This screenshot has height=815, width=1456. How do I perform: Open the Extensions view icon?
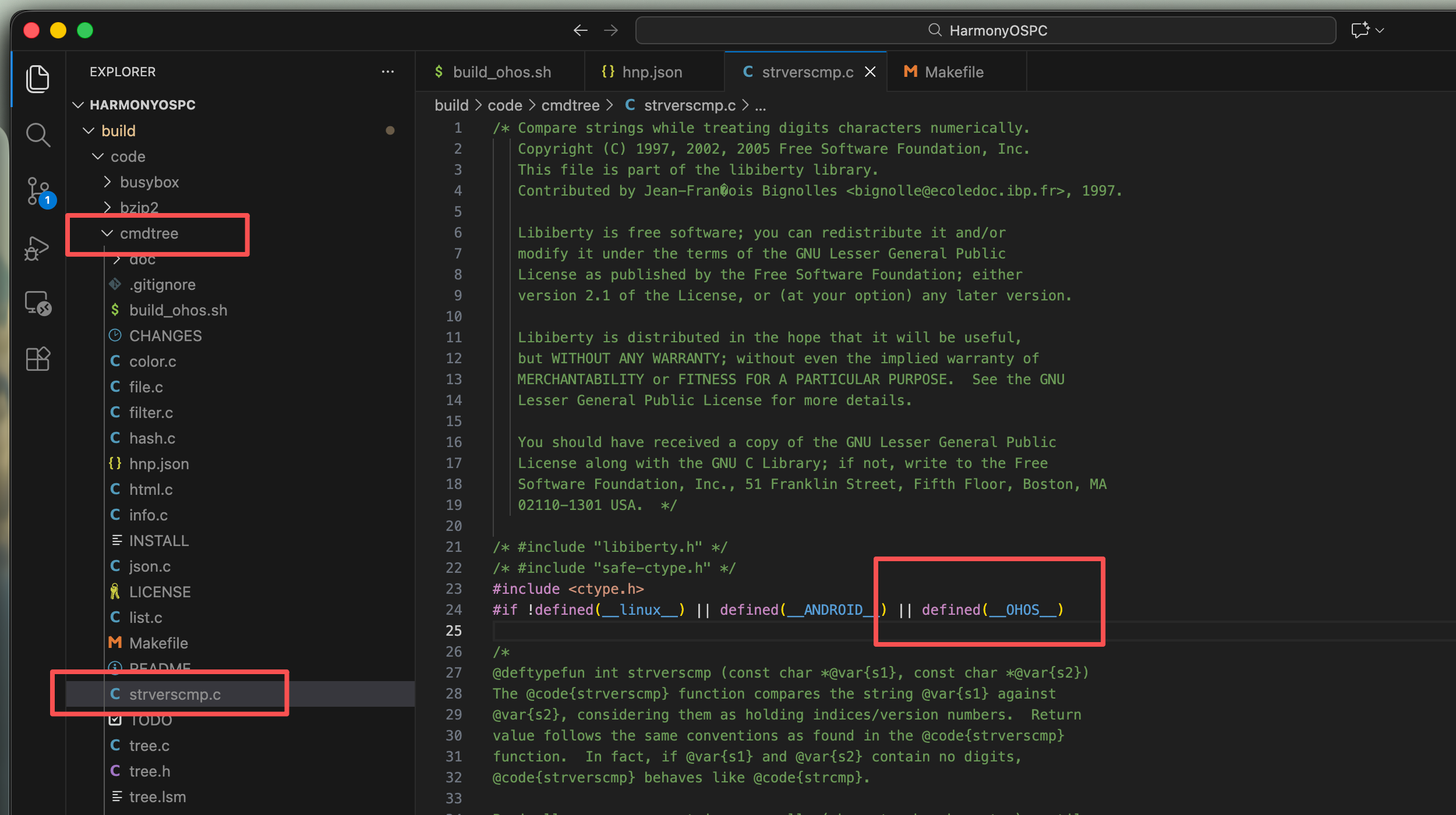[38, 359]
